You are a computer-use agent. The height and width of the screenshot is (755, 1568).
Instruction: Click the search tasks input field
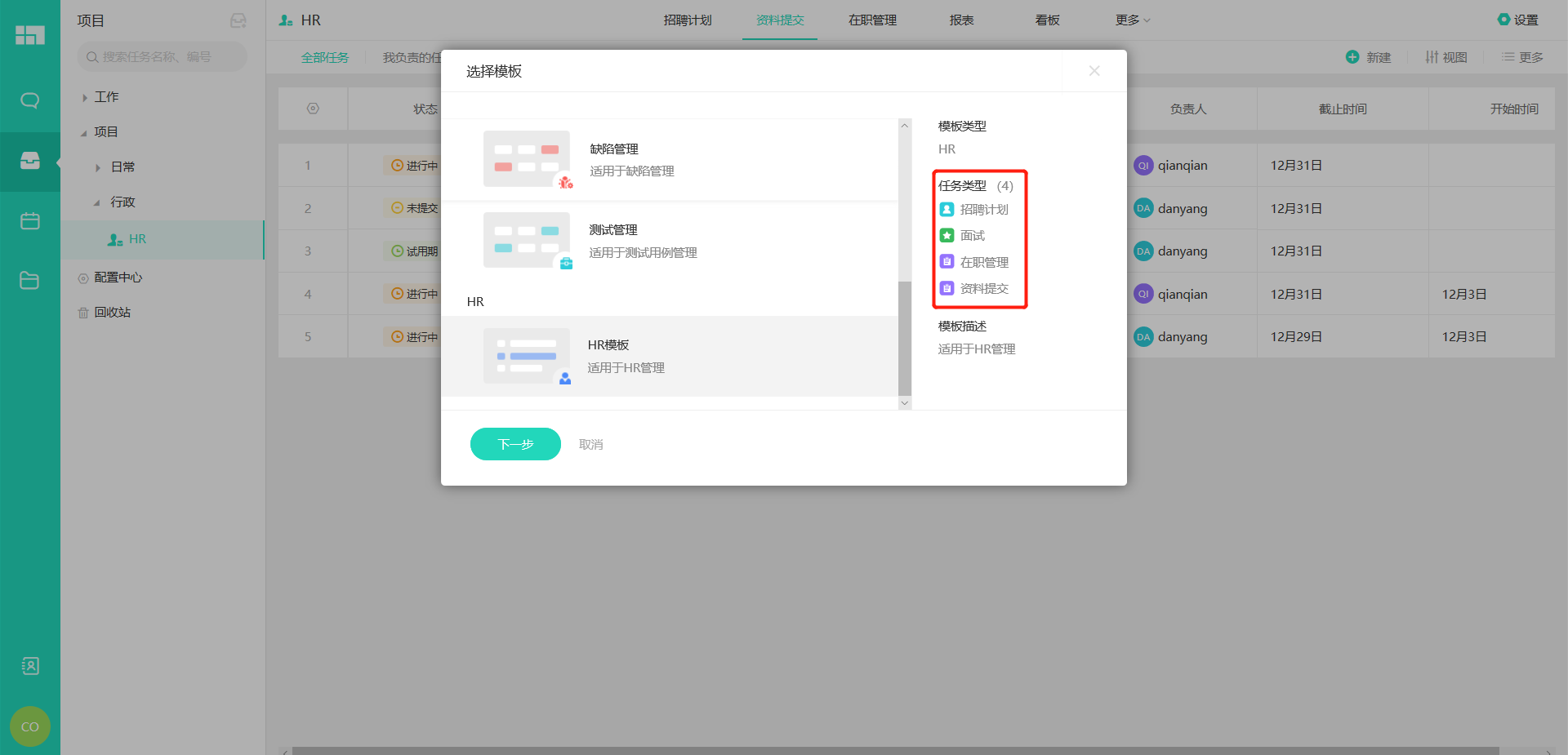coord(163,57)
